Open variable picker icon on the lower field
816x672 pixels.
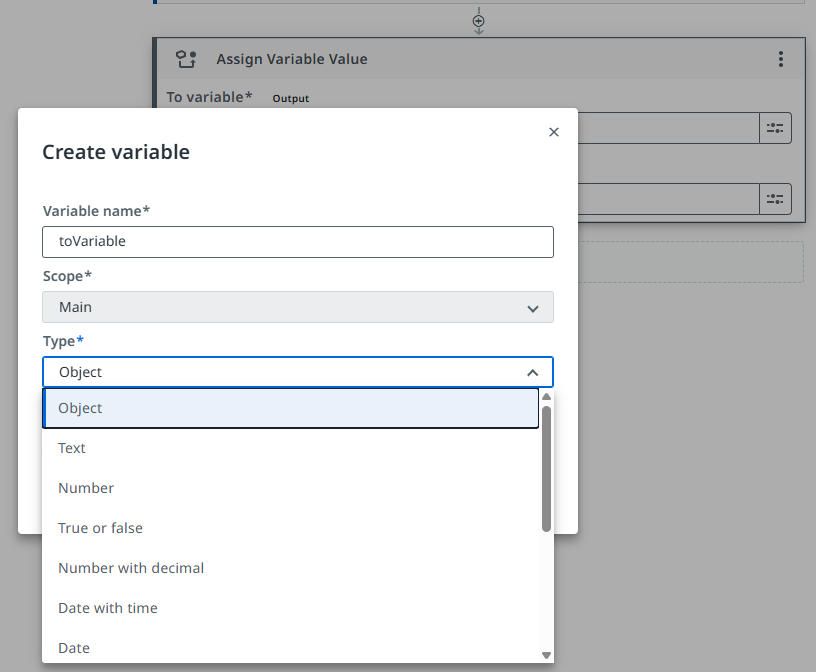coord(776,198)
